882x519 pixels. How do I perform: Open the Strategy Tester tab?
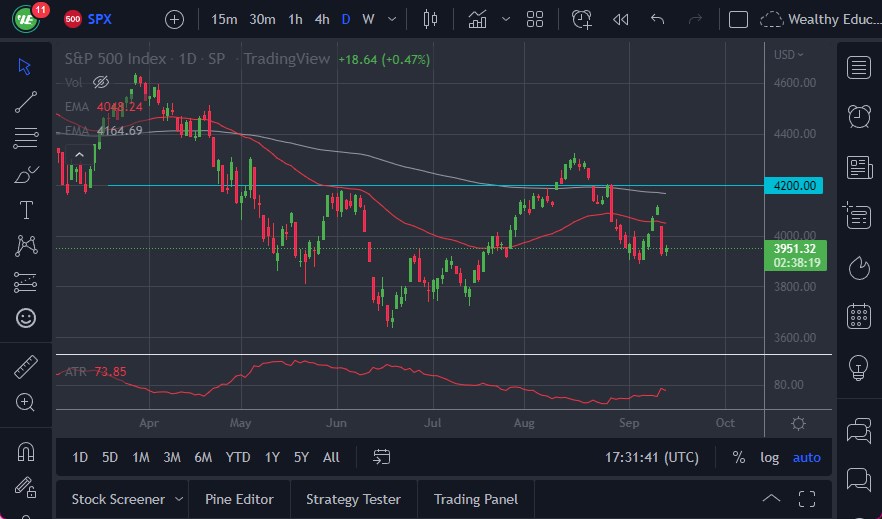353,499
